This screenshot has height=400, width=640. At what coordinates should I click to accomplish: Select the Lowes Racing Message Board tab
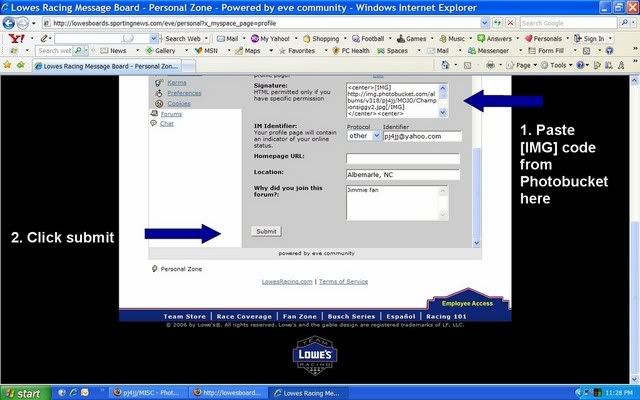click(x=106, y=66)
